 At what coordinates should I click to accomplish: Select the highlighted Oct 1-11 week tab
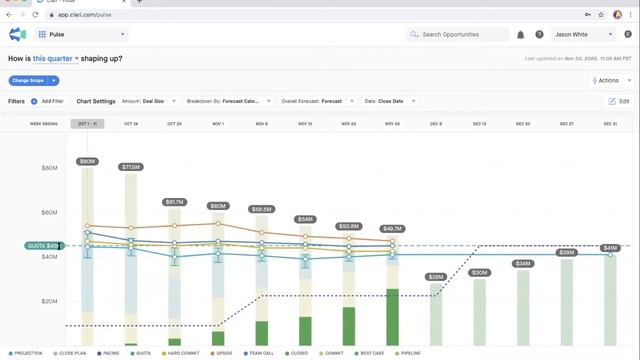click(87, 124)
